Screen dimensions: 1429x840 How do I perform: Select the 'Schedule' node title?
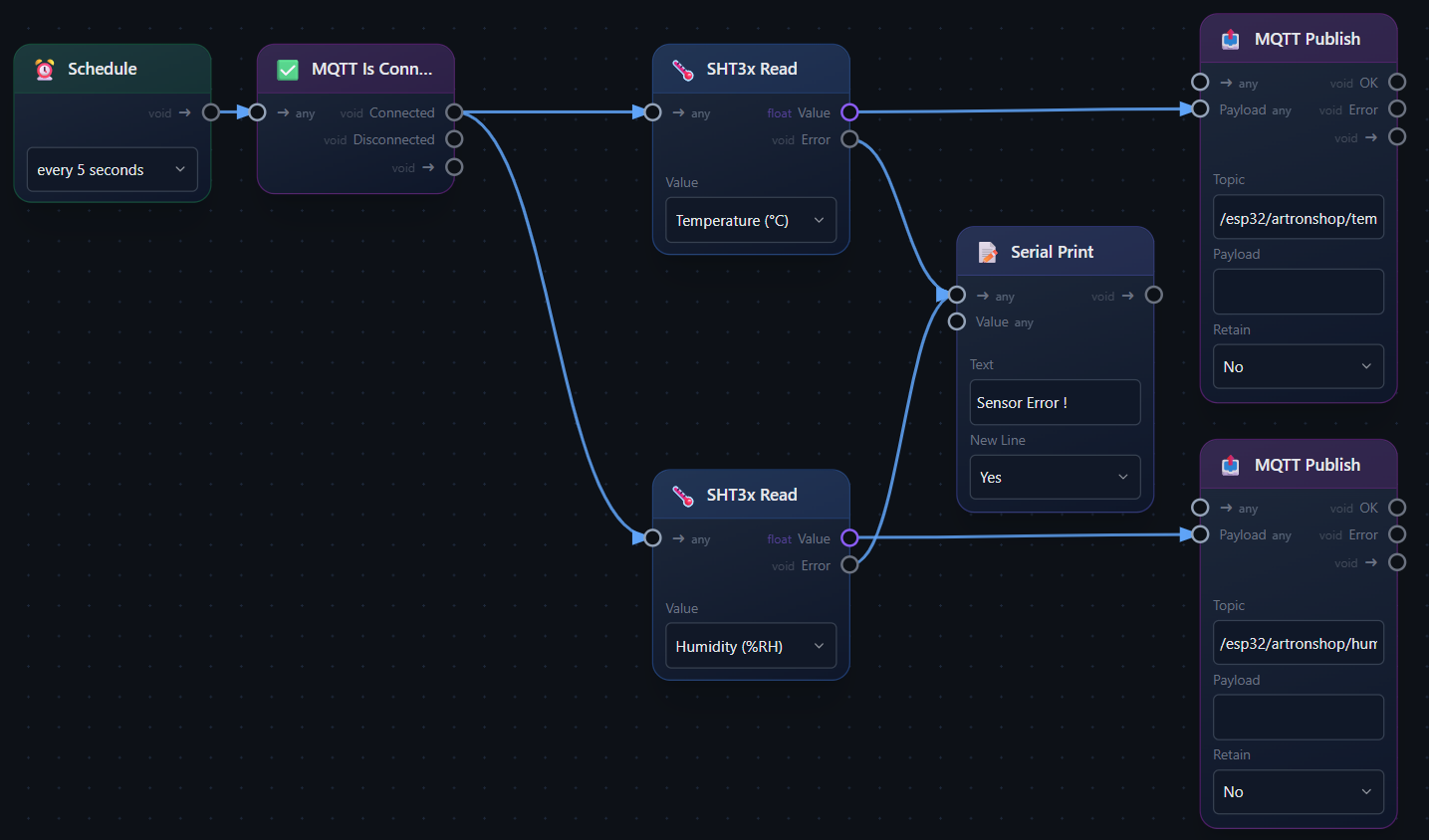103,69
